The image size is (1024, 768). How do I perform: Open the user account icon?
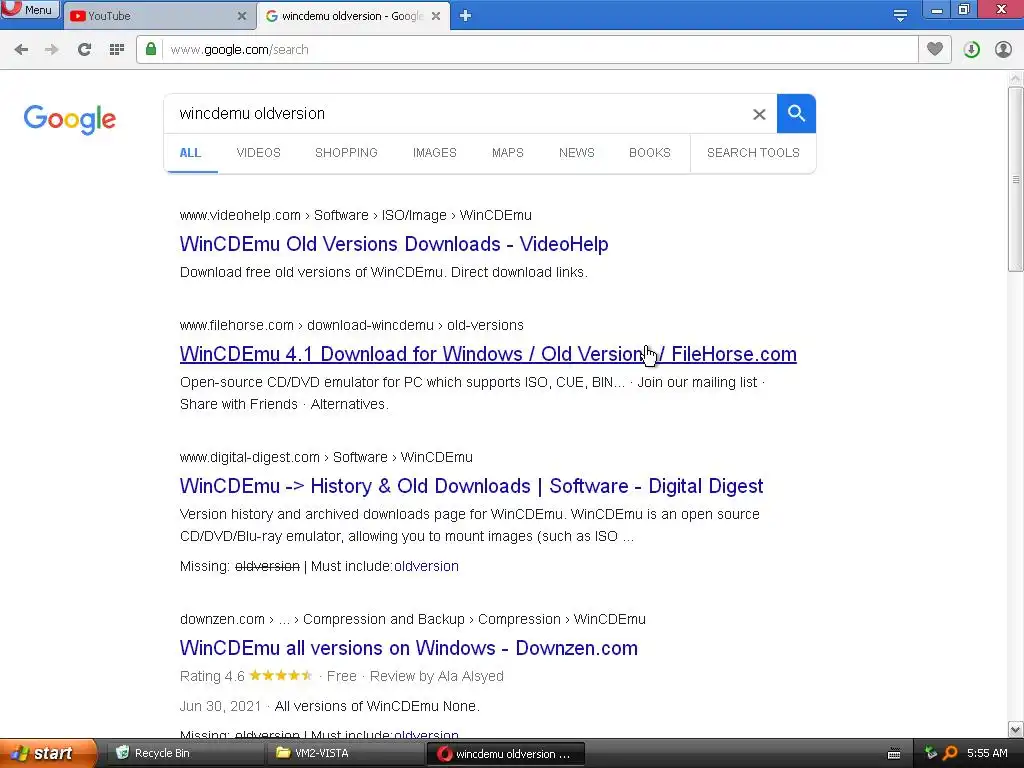pos(1003,50)
